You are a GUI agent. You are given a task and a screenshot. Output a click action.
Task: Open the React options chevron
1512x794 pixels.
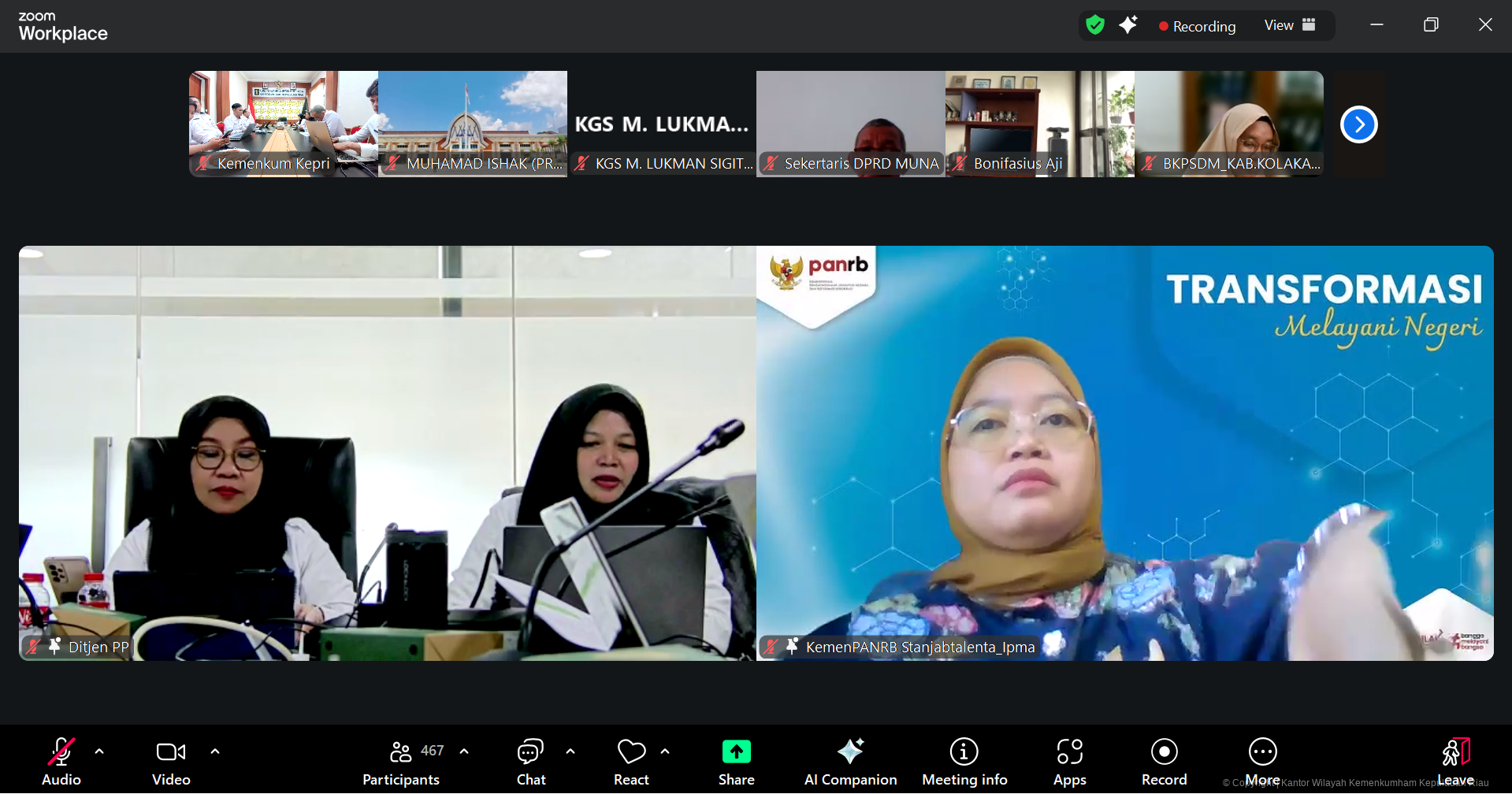coord(666,751)
